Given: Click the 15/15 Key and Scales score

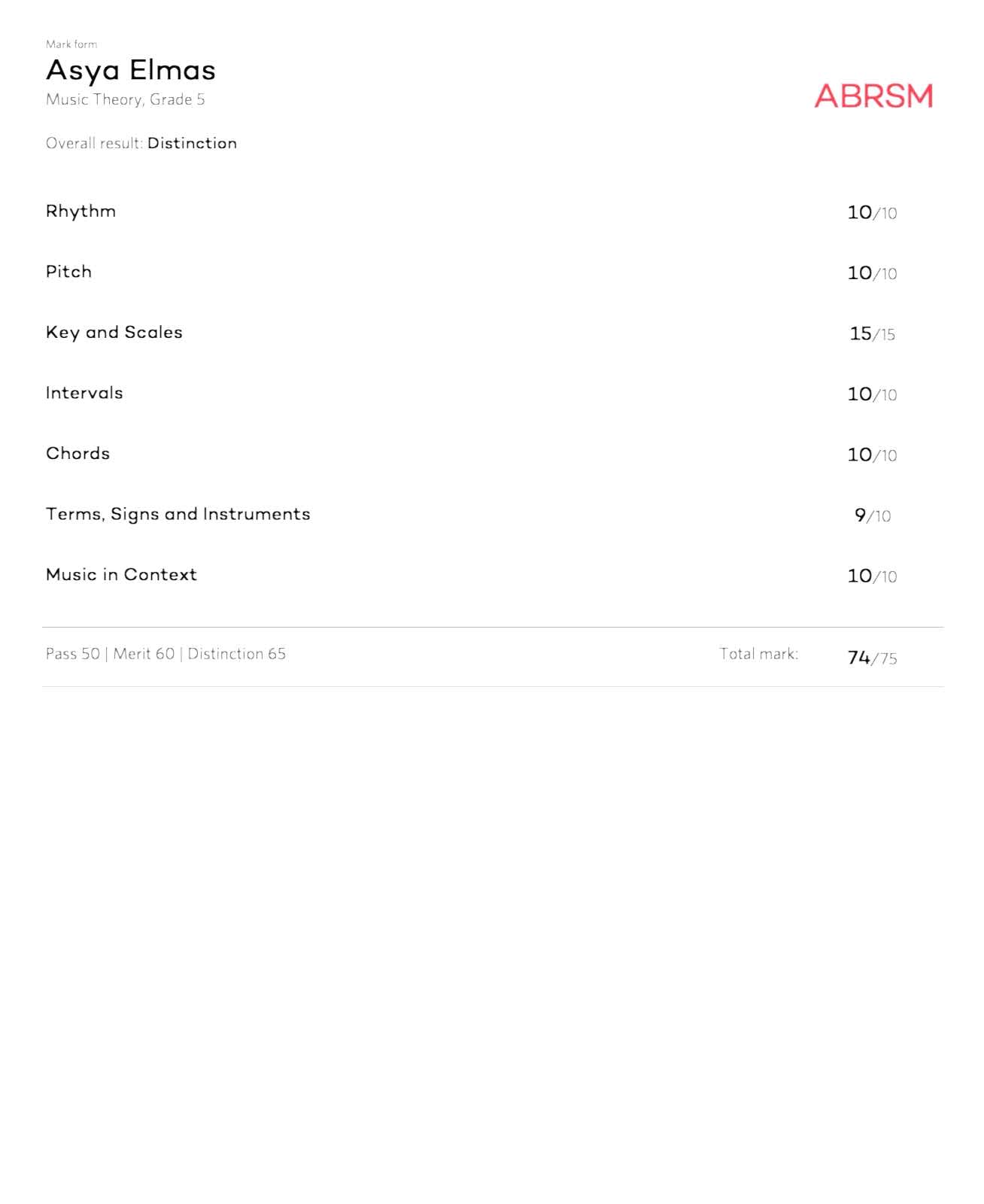Looking at the screenshot, I should click(x=872, y=334).
